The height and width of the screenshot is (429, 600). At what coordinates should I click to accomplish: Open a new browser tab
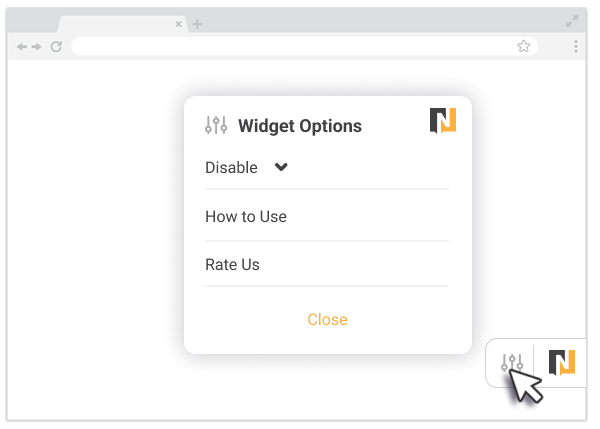pos(197,24)
